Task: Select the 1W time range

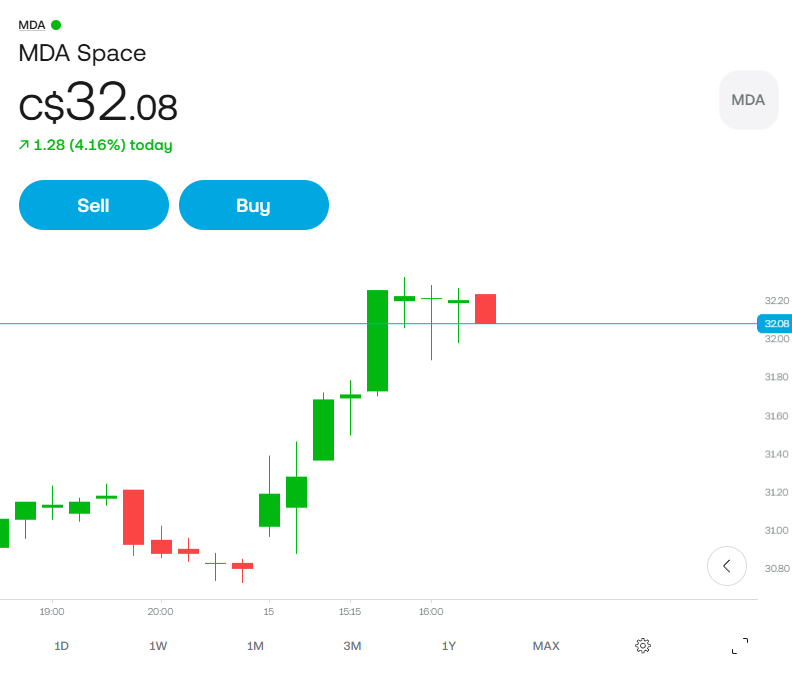Action: pyautogui.click(x=158, y=646)
